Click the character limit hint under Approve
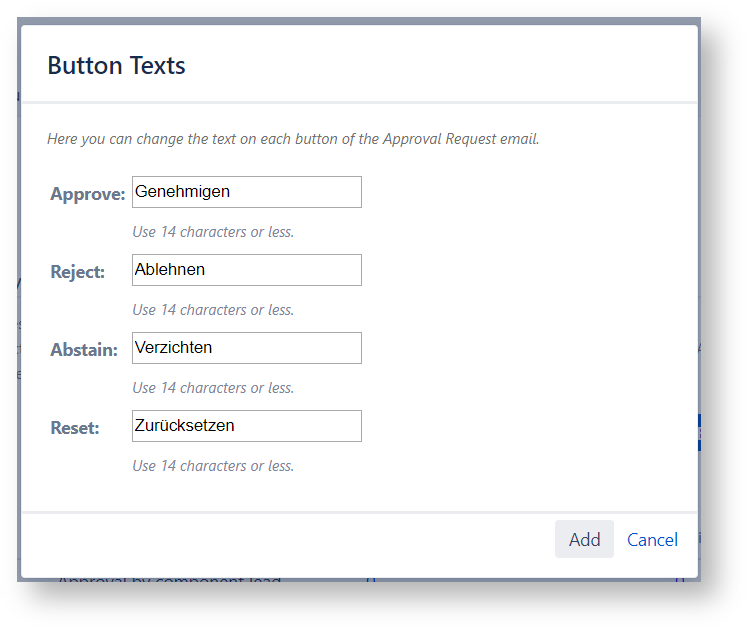Viewport: 749px width, 630px height. [213, 232]
